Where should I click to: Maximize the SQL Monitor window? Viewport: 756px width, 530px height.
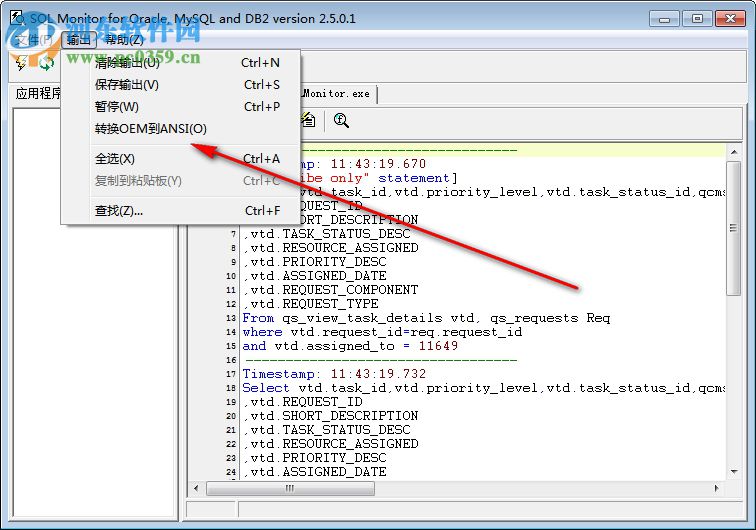[x=697, y=19]
